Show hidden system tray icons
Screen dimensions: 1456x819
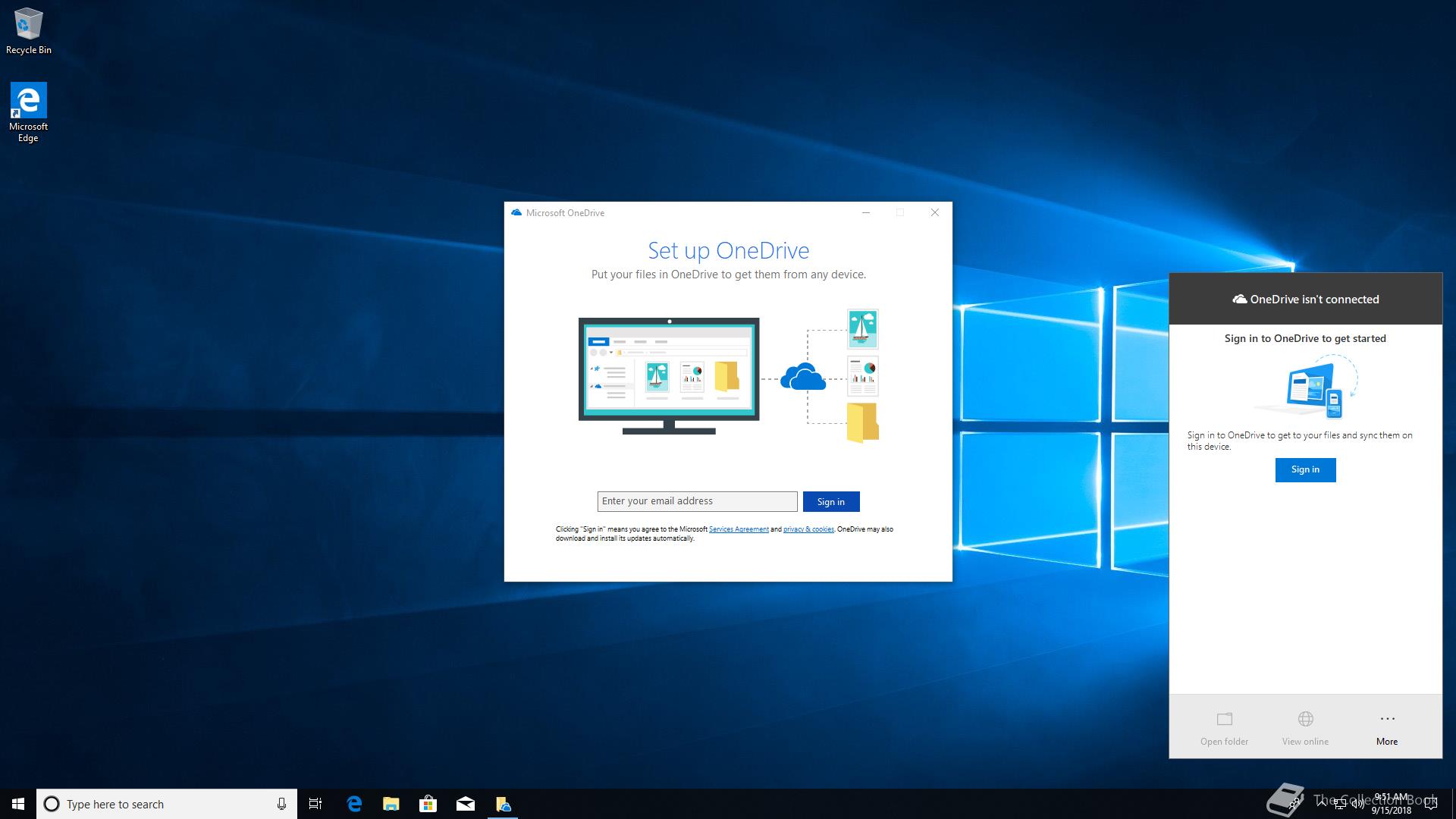pyautogui.click(x=1322, y=804)
